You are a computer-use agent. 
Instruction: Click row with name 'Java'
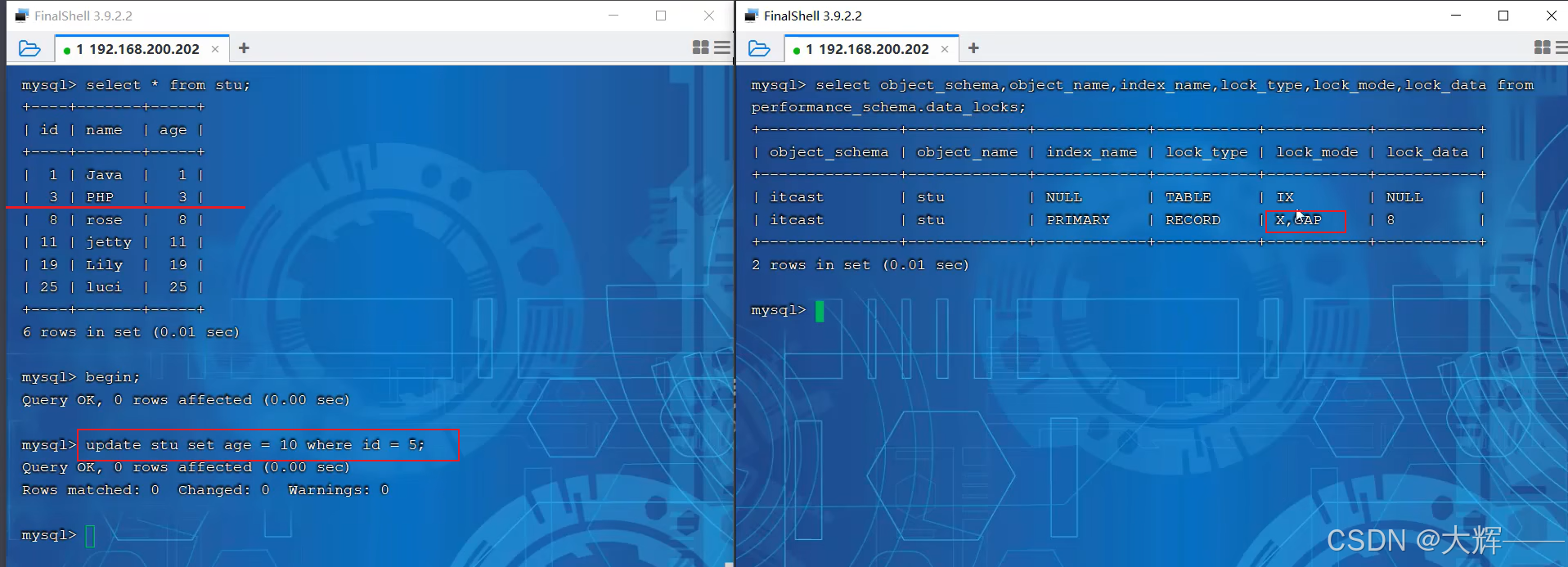coord(113,175)
